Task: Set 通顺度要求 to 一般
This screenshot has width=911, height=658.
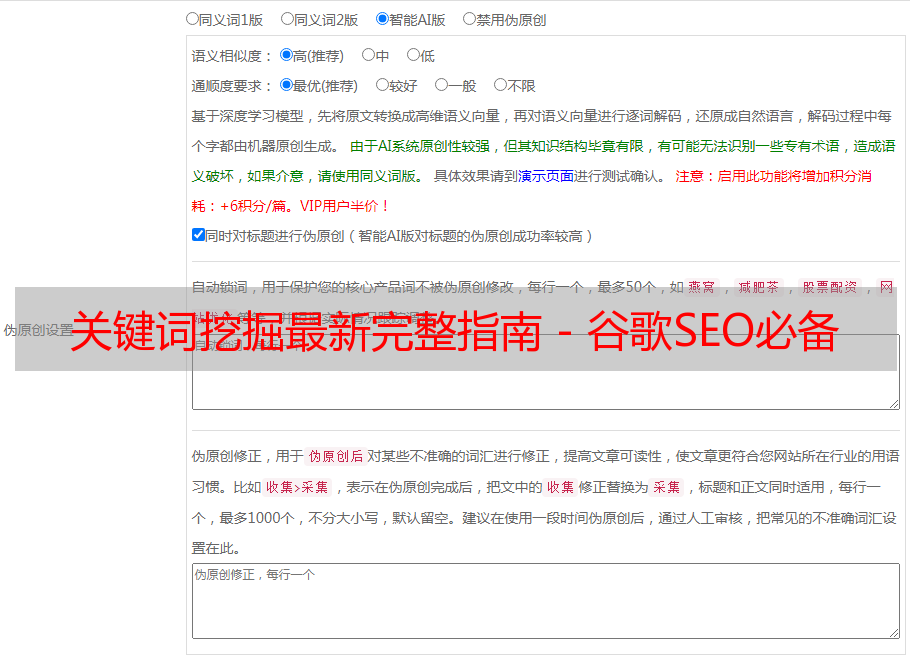Action: (442, 85)
